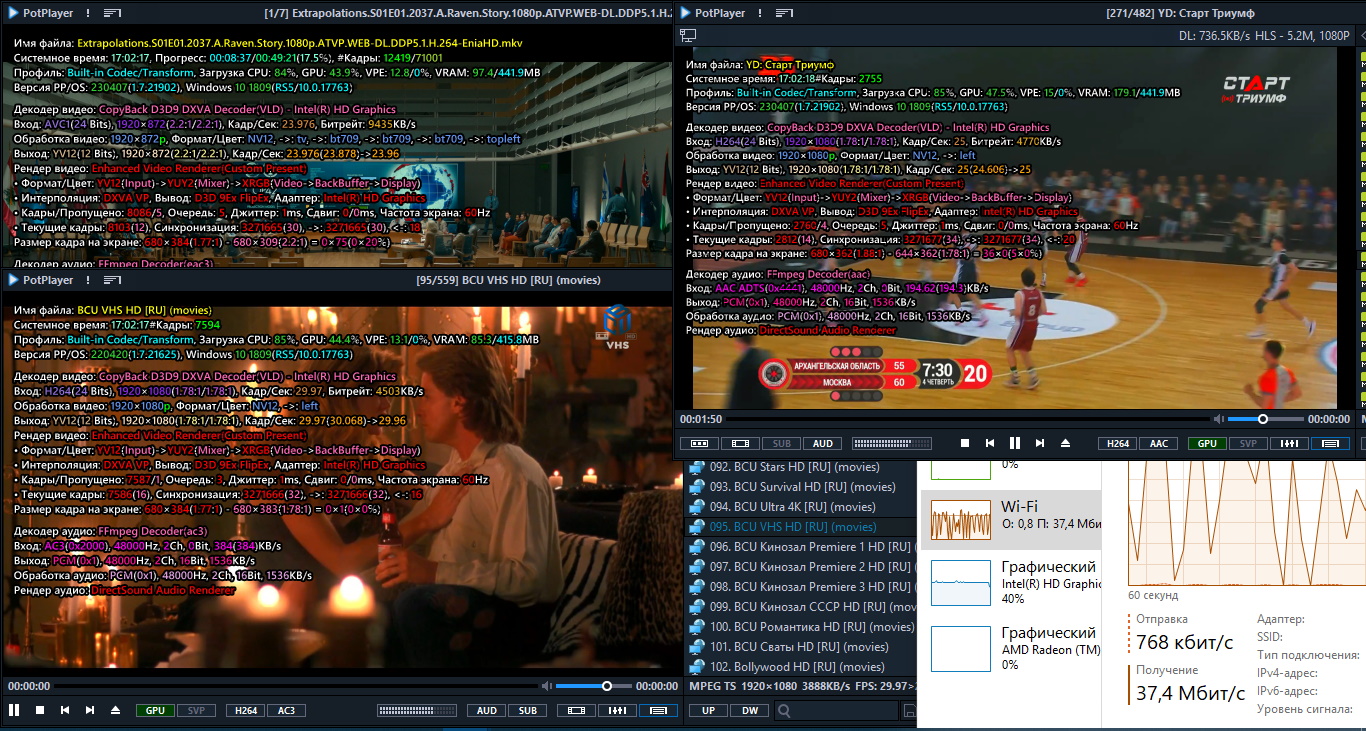The width and height of the screenshot is (1366, 731).
Task: Click the AUD audio track button in BCU VHS HD window
Action: [x=486, y=710]
